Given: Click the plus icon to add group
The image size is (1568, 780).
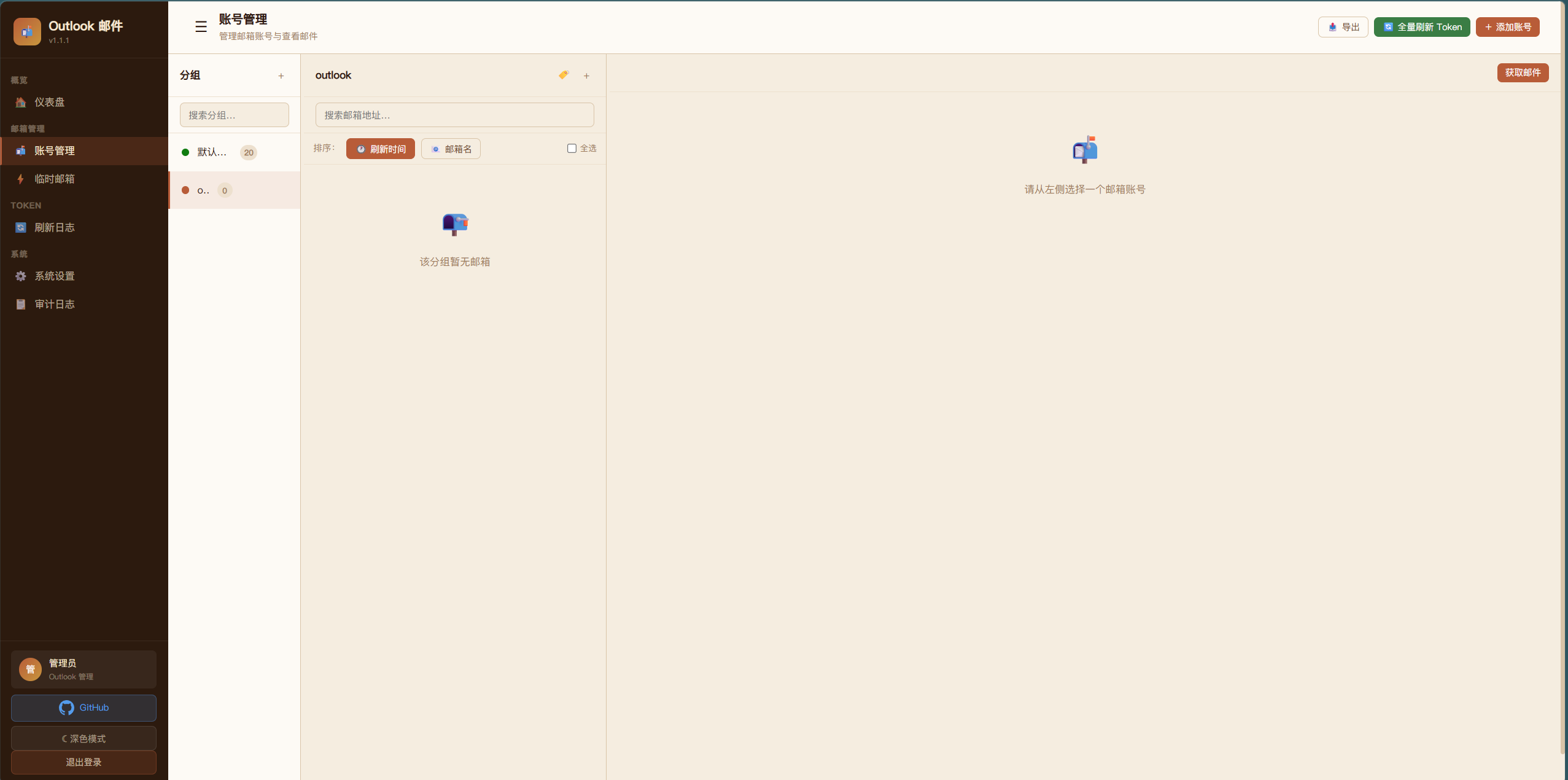Looking at the screenshot, I should tap(281, 76).
